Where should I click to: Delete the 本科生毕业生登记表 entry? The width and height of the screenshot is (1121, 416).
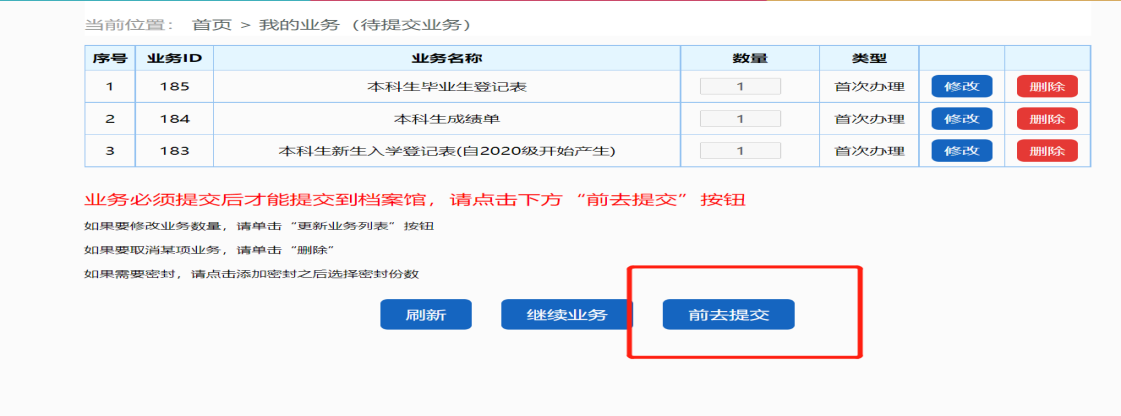coord(1046,86)
